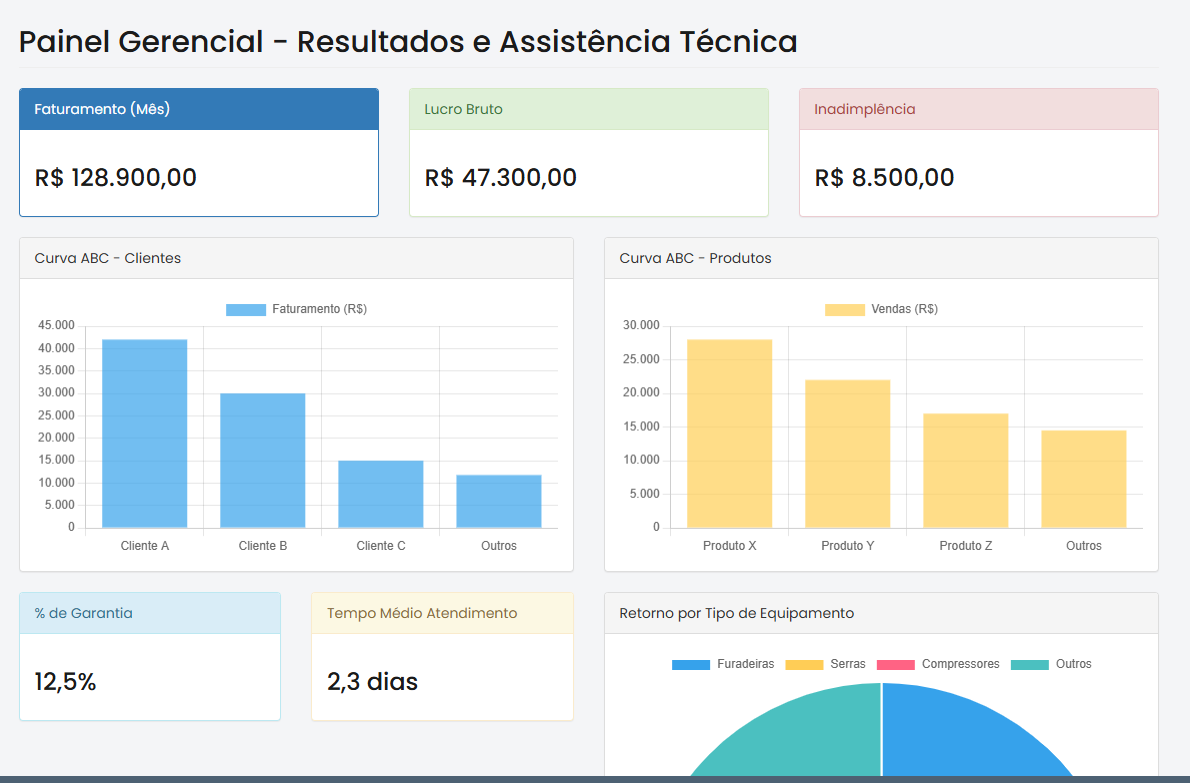Click the Produto Y bar

coord(848,454)
